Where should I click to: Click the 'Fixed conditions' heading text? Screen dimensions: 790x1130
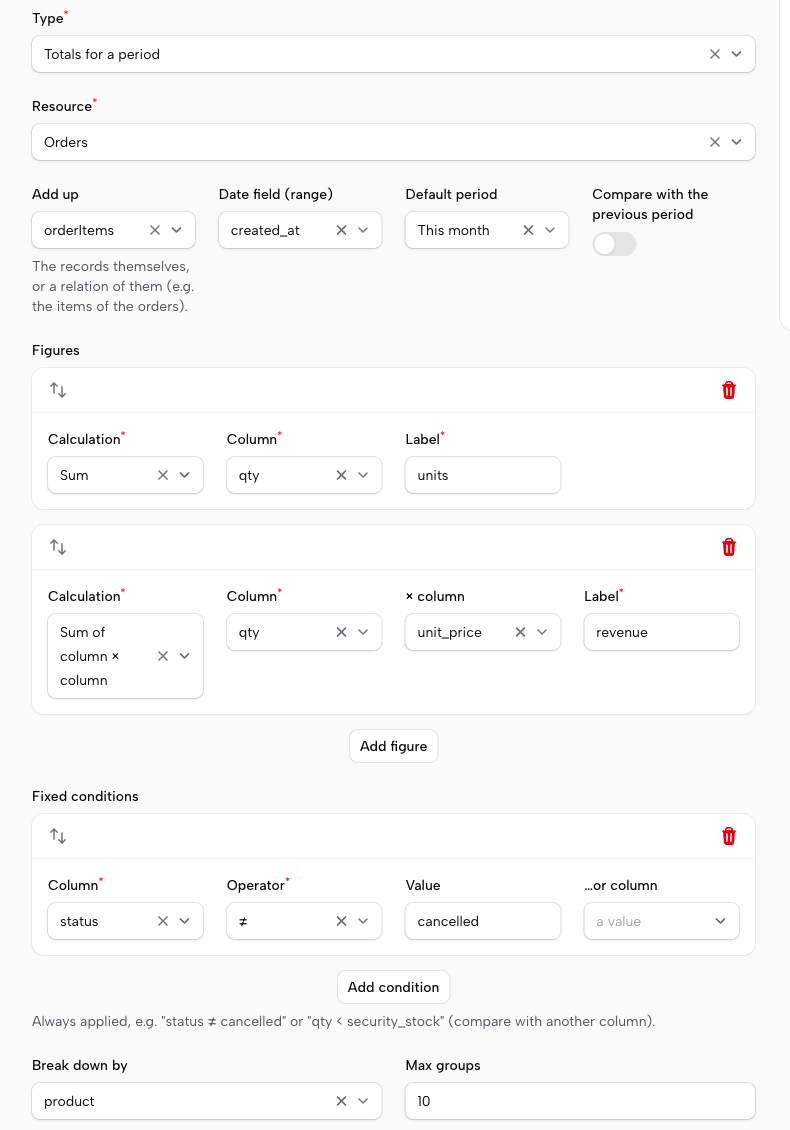(85, 796)
